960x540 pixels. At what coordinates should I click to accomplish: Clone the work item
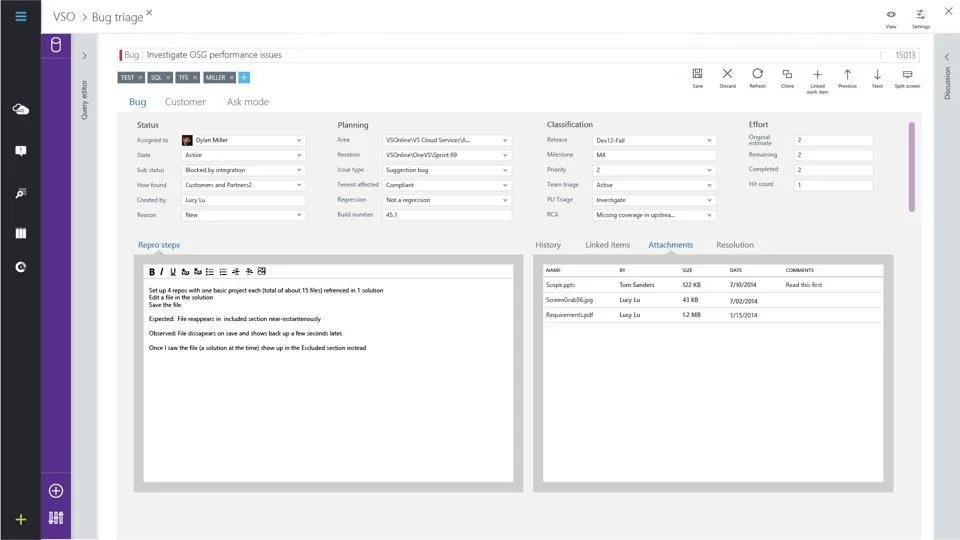787,78
